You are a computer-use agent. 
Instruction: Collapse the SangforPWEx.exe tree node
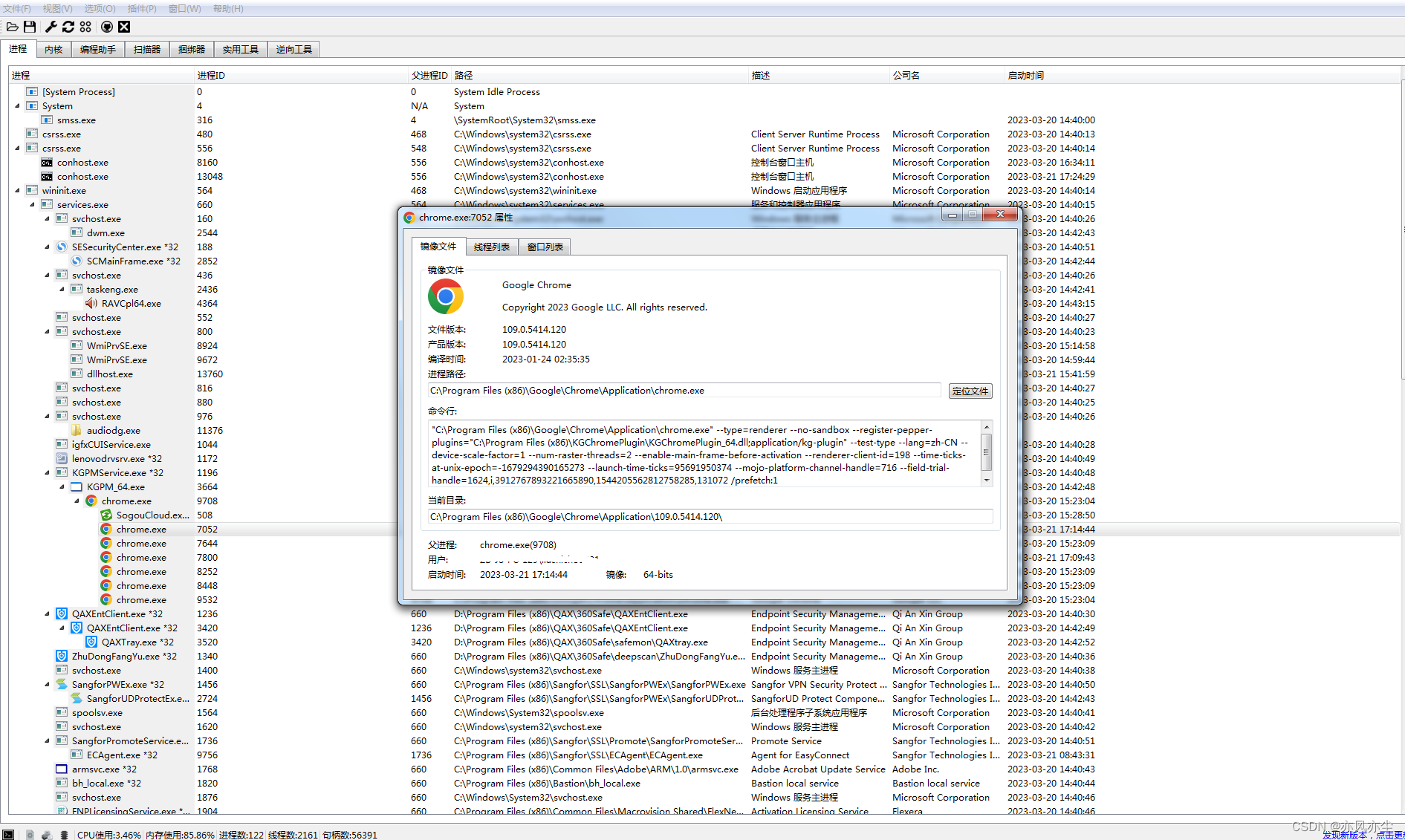pos(48,684)
